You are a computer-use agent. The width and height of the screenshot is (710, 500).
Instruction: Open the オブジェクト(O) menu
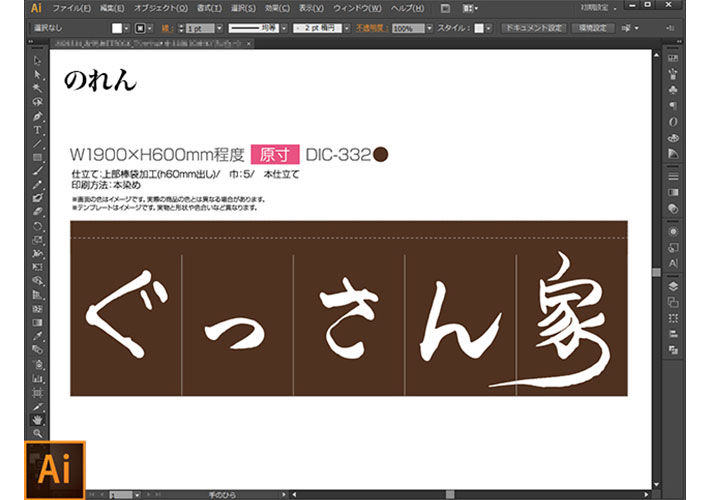pos(161,8)
